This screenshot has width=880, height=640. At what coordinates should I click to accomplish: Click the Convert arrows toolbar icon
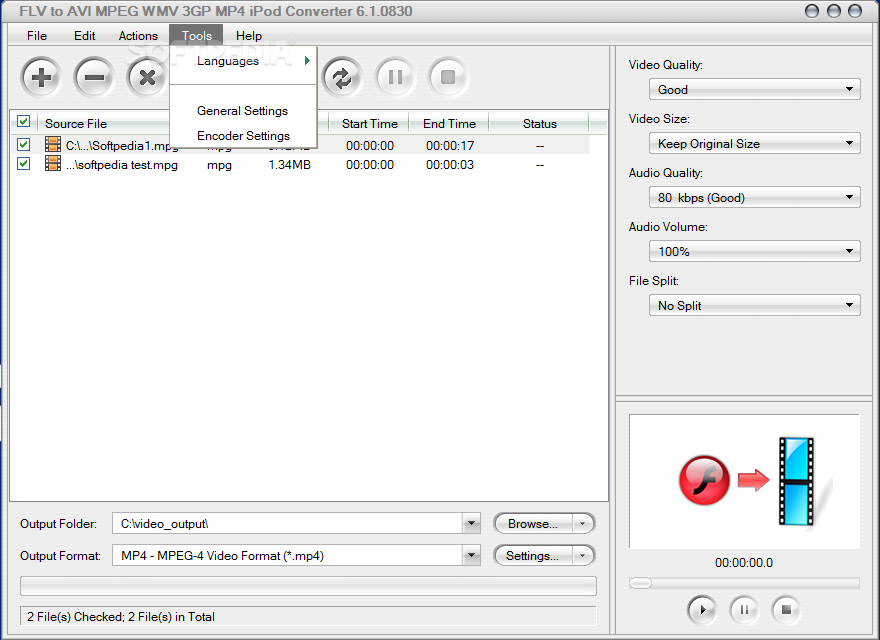(342, 77)
